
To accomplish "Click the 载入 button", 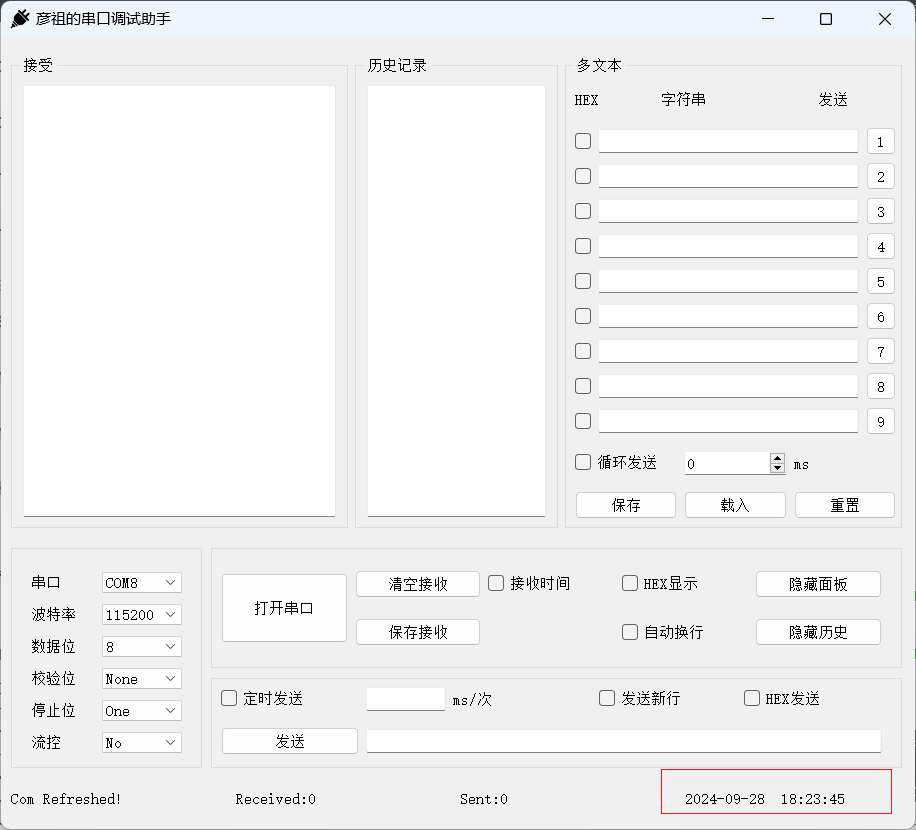I will coord(735,505).
